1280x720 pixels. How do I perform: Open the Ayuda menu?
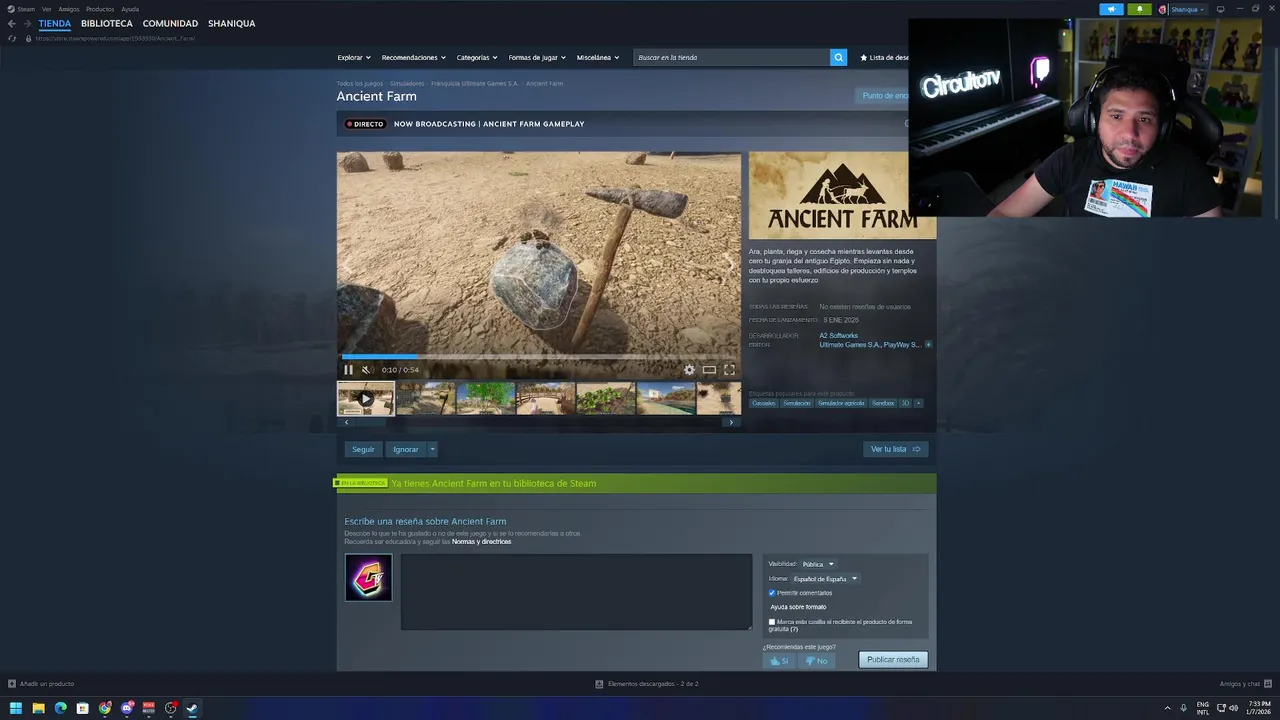pos(130,9)
